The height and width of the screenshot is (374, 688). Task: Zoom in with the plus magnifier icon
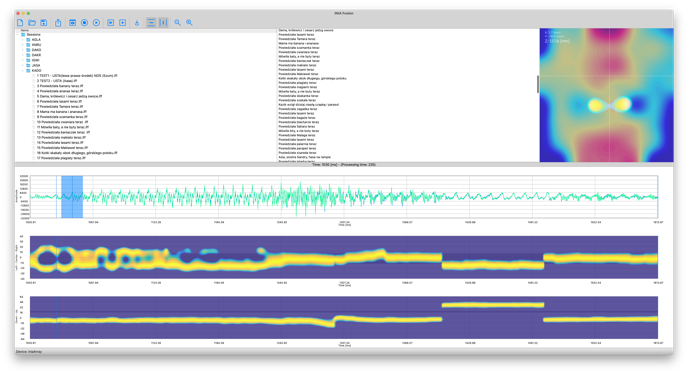coord(189,22)
